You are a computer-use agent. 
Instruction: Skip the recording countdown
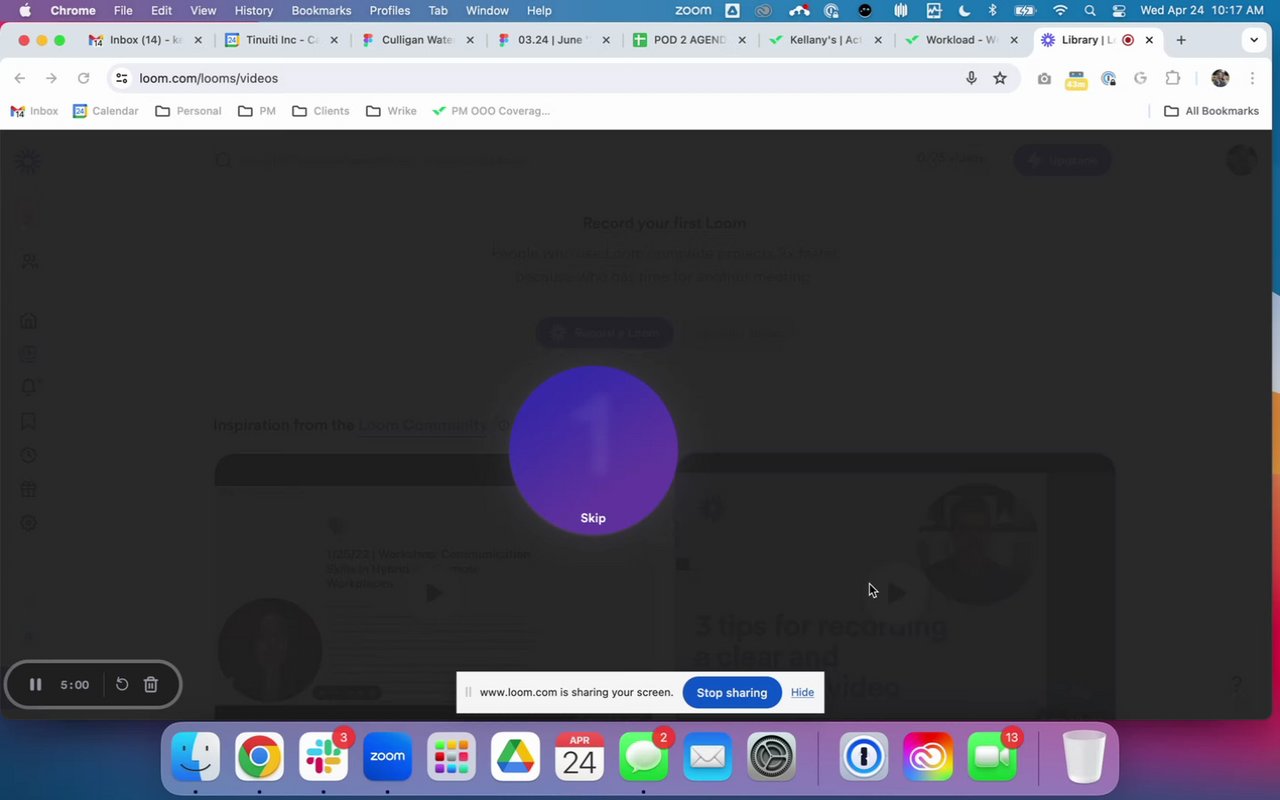coord(593,518)
